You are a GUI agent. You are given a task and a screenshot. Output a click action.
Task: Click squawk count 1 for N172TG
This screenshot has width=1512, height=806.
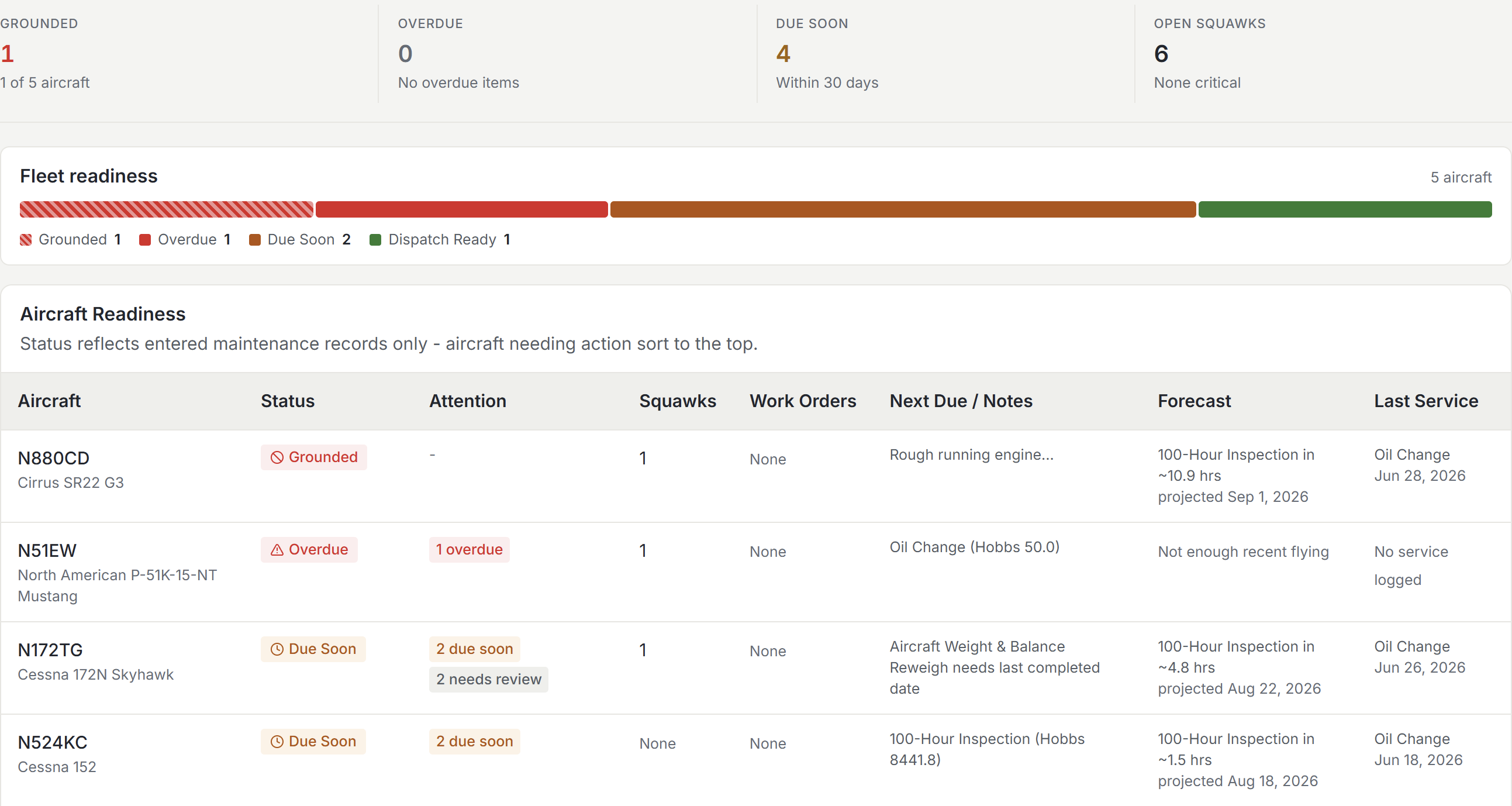pos(643,650)
